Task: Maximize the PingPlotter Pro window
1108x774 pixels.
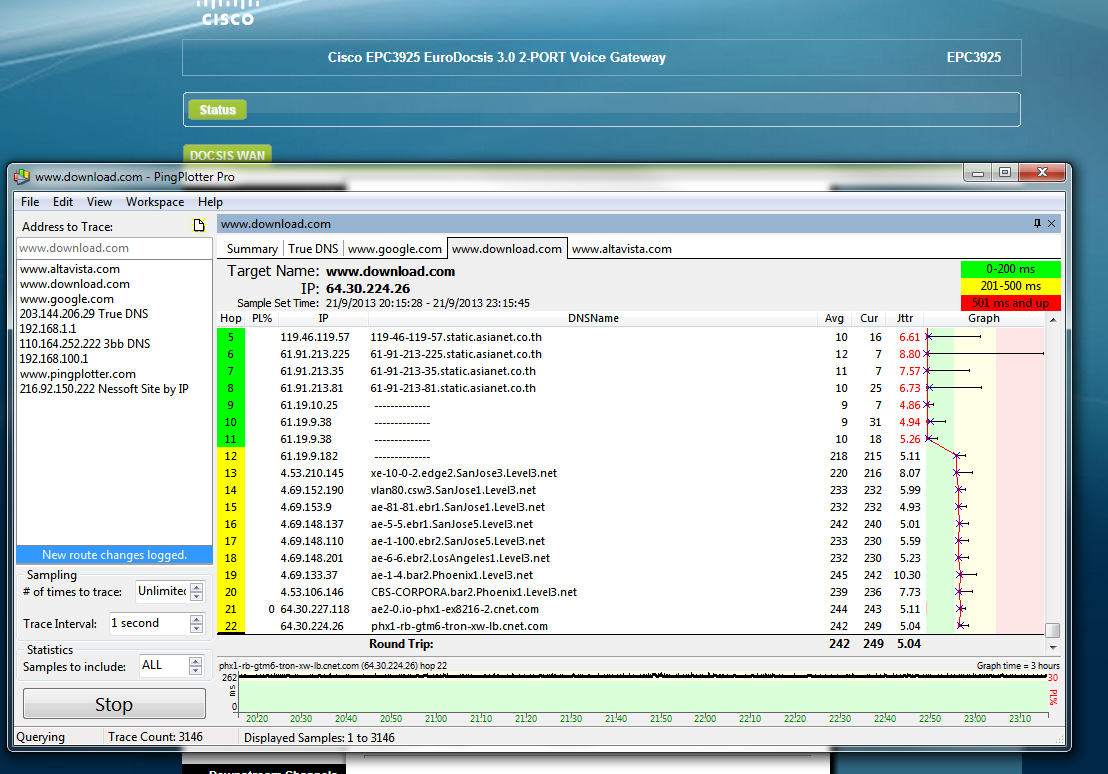Action: coord(1005,172)
